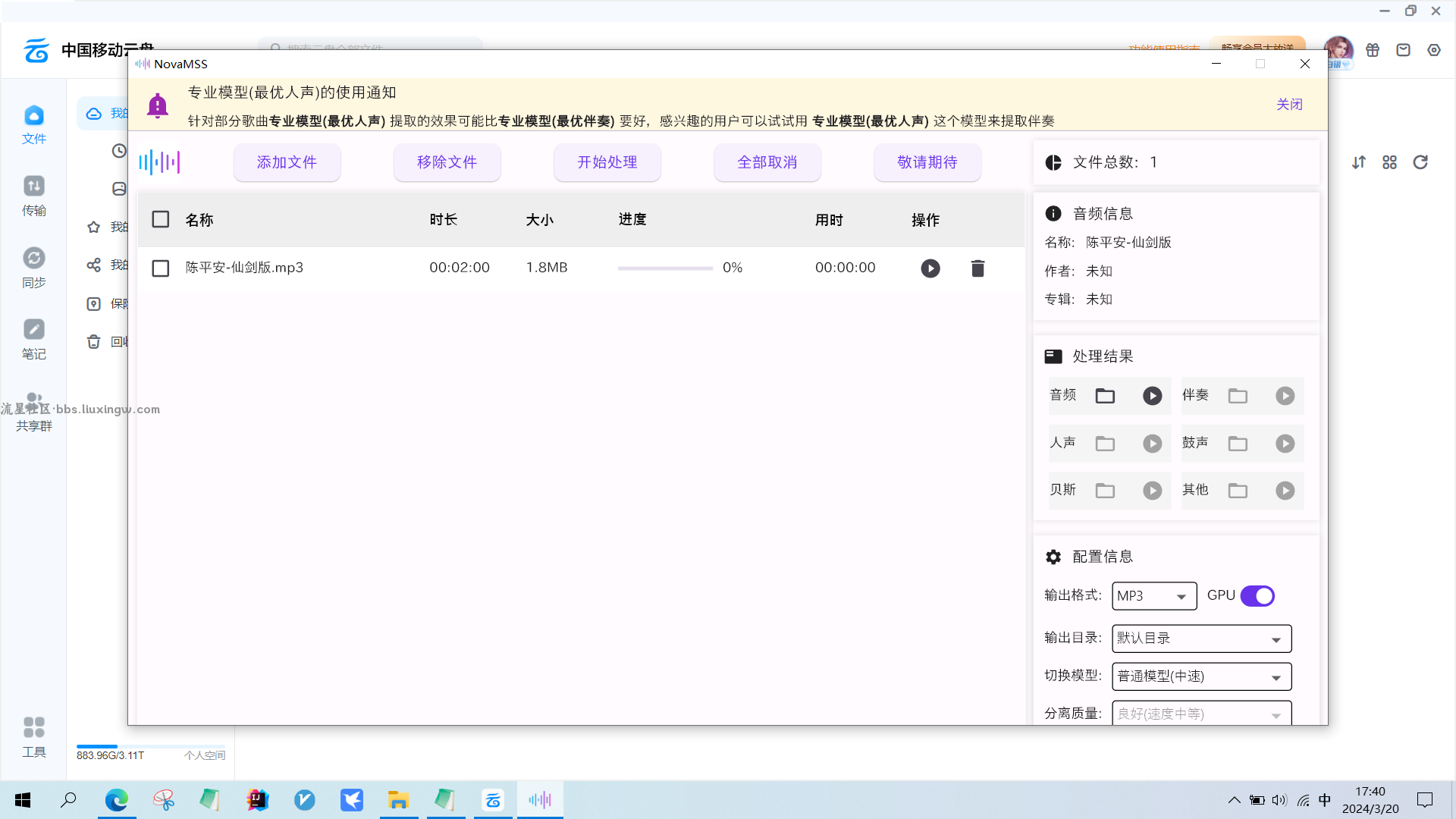Play the 其他 result track
Screen dimensions: 1456x819
1285,491
